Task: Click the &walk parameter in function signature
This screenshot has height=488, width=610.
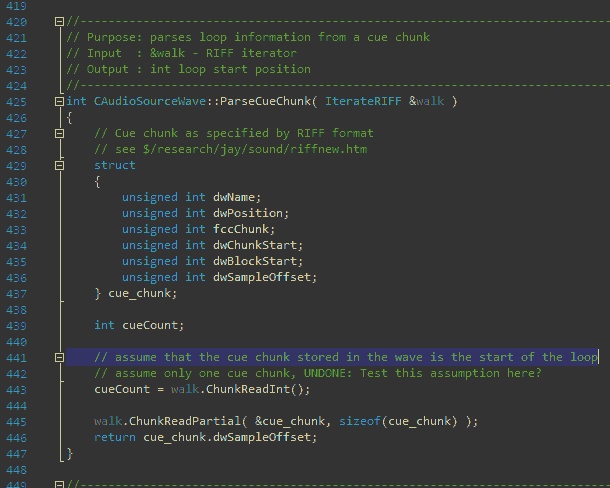Action: click(x=426, y=101)
